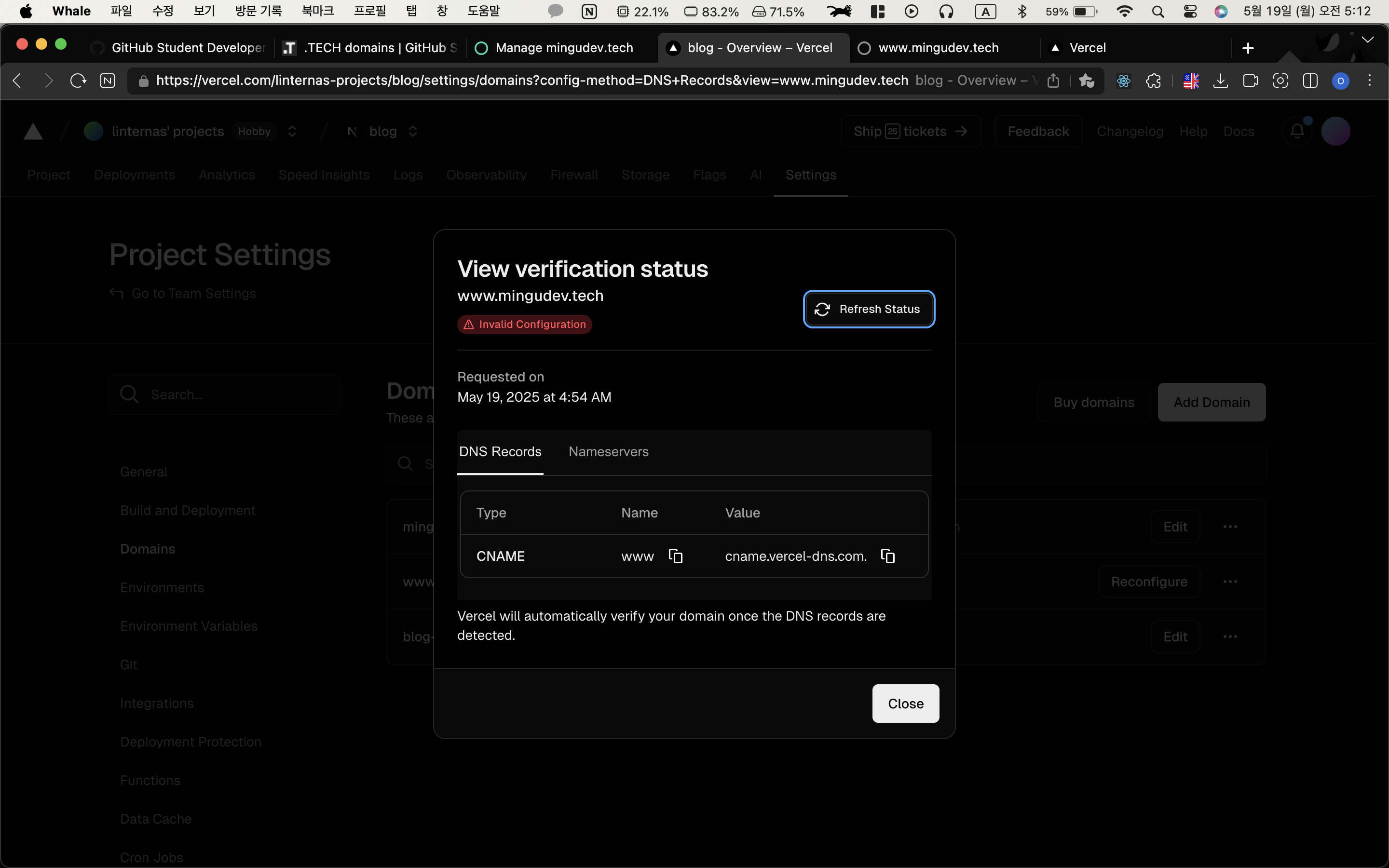1389x868 pixels.
Task: Open the Ship tickets link
Action: 910,132
